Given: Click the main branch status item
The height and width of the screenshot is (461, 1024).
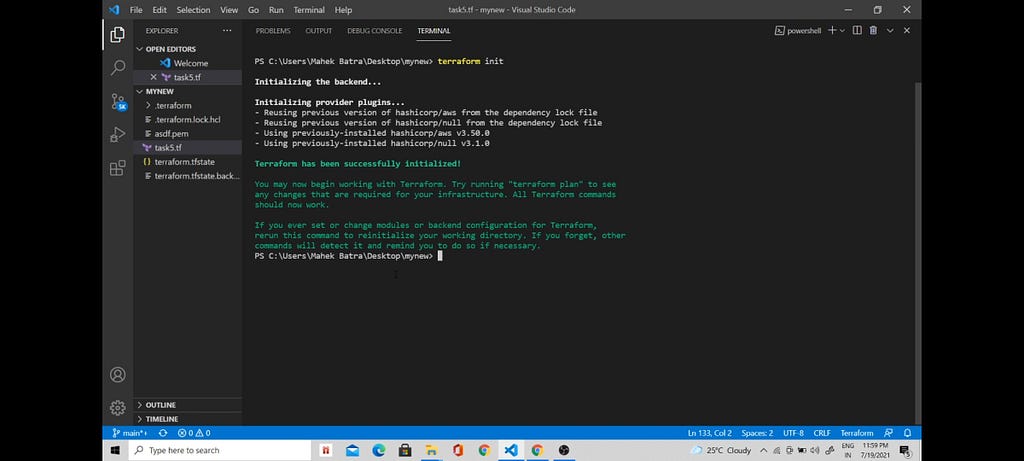Looking at the screenshot, I should click(130, 433).
